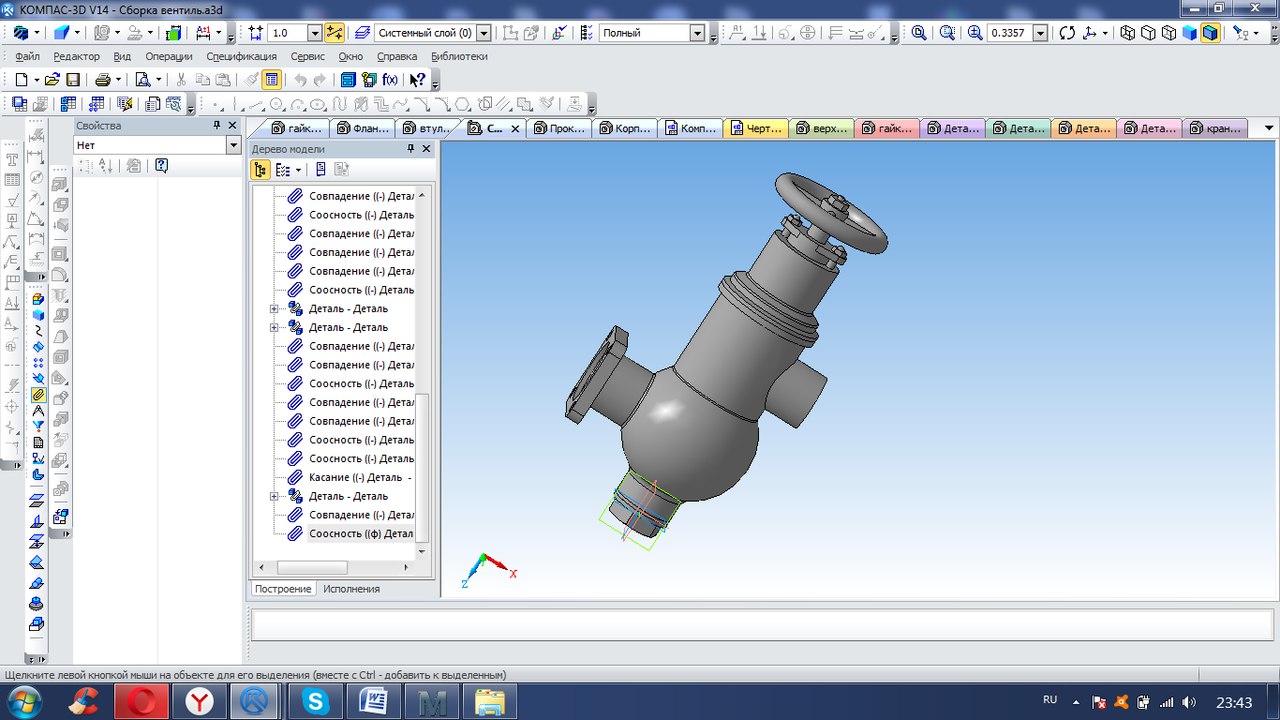Save the document with the floppy disk icon
This screenshot has height=720, width=1280.
pos(72,79)
